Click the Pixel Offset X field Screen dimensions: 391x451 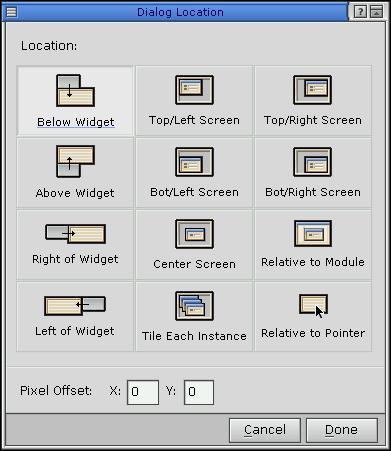(x=143, y=392)
